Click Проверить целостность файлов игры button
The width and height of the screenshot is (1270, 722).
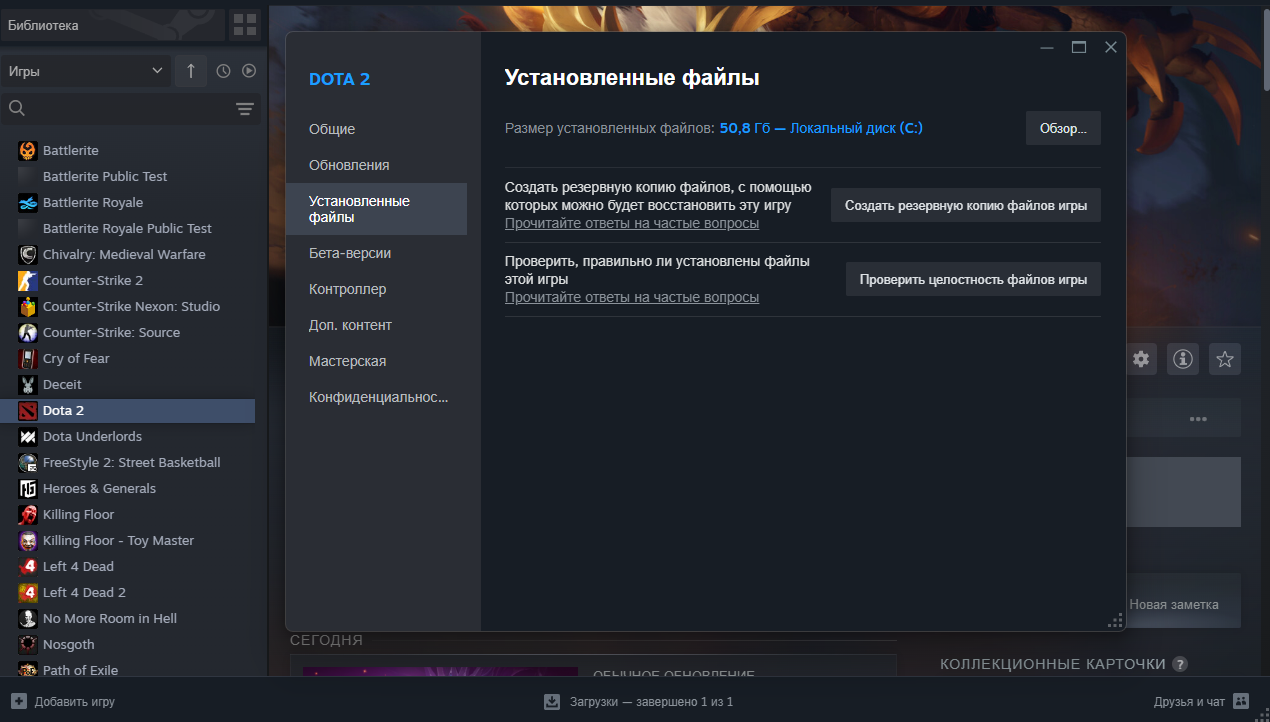[x=973, y=280]
